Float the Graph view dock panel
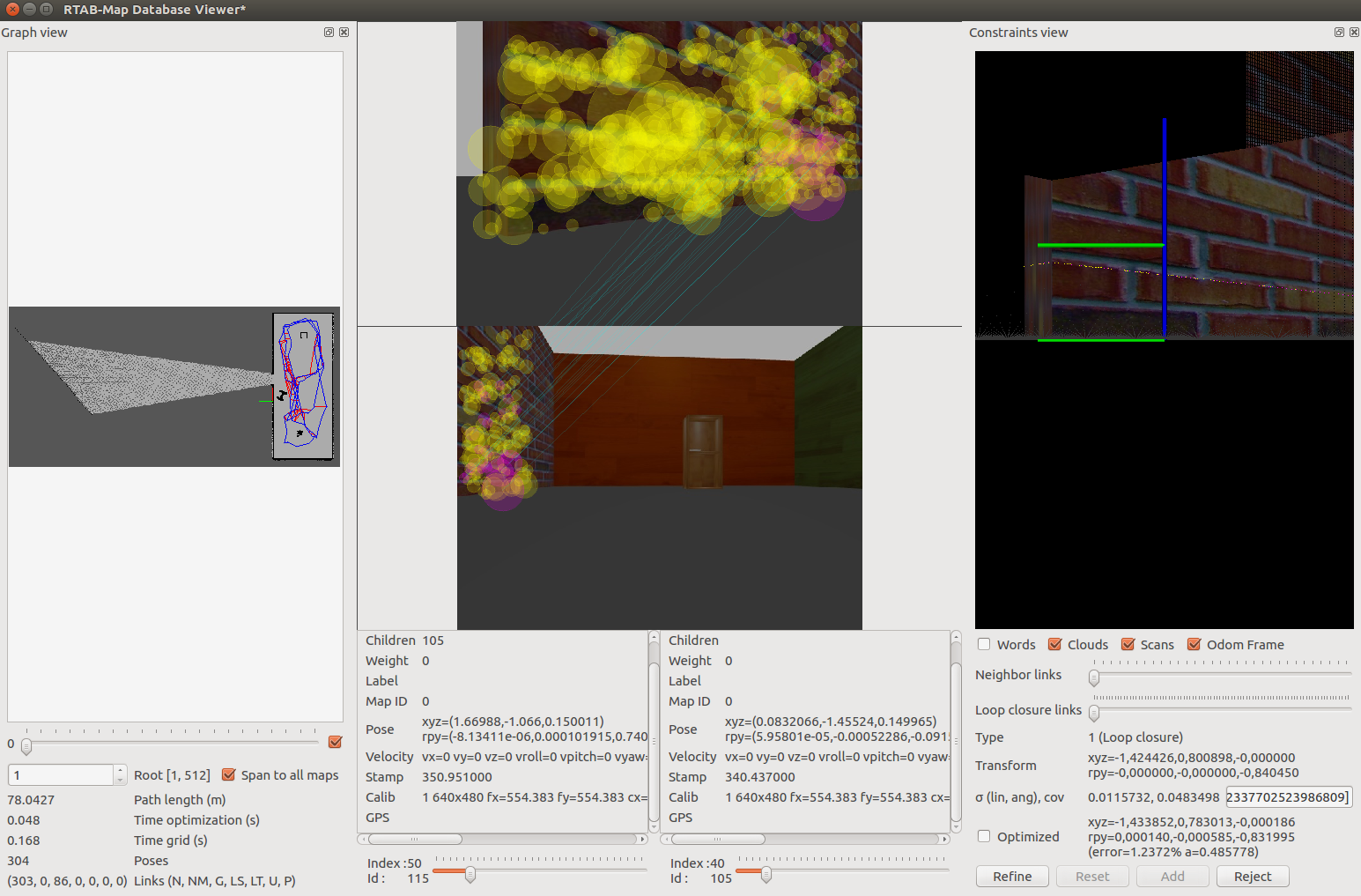1361x896 pixels. click(329, 33)
